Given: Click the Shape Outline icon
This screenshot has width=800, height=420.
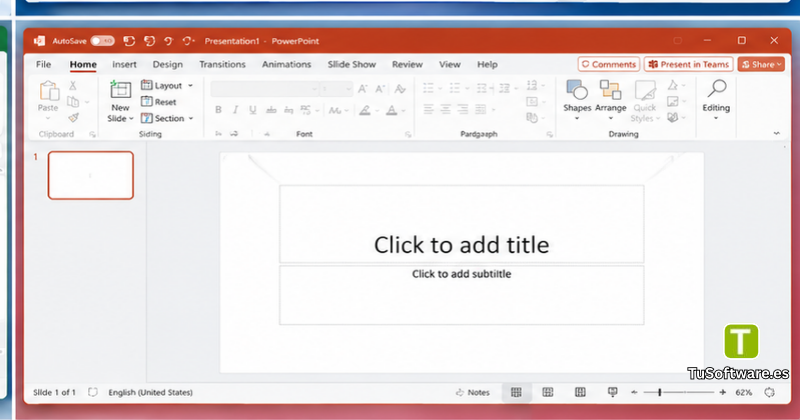Looking at the screenshot, I should pos(673,102).
